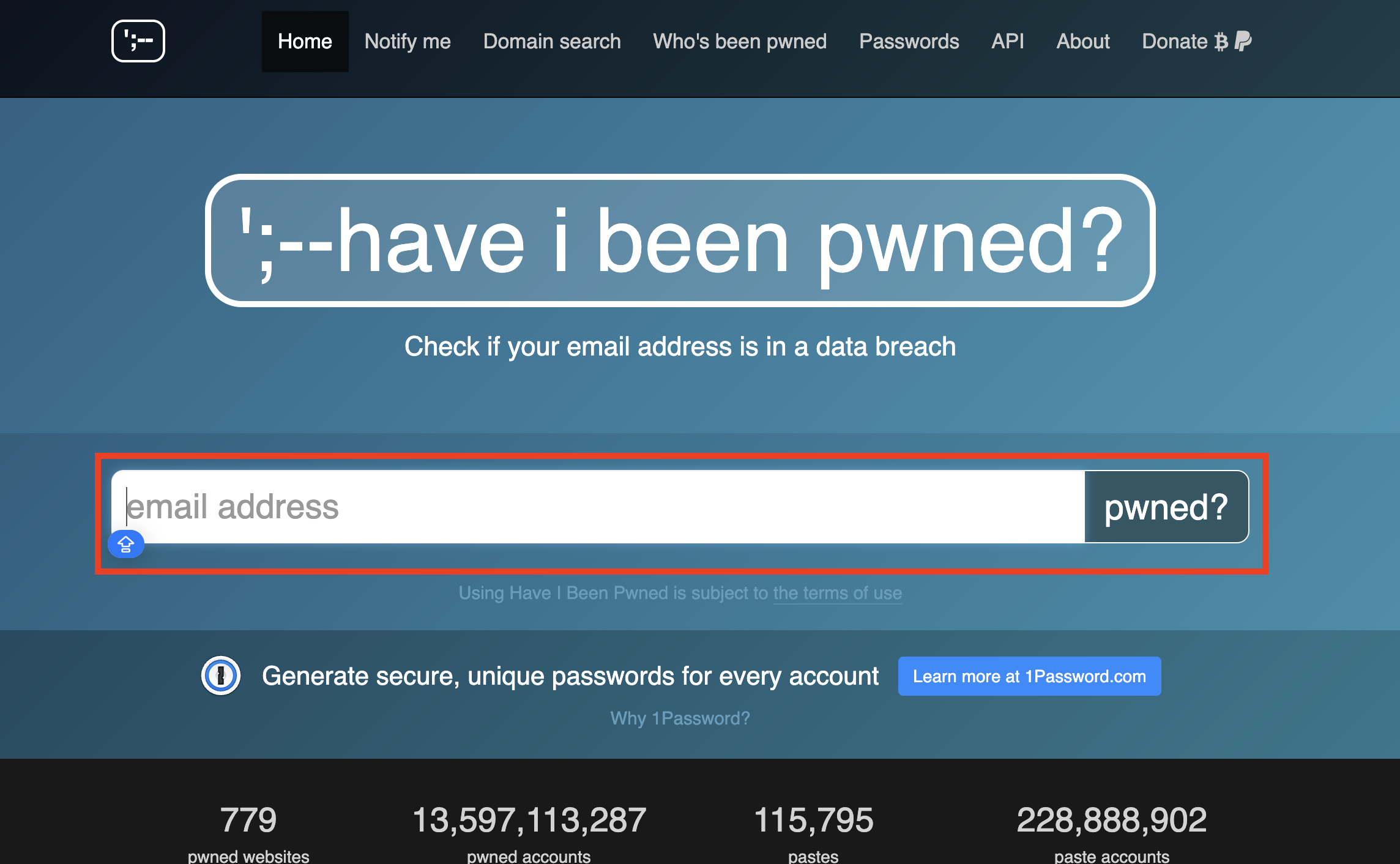1400x864 pixels.
Task: Click the PayPal icon next to Donate
Action: [1243, 41]
